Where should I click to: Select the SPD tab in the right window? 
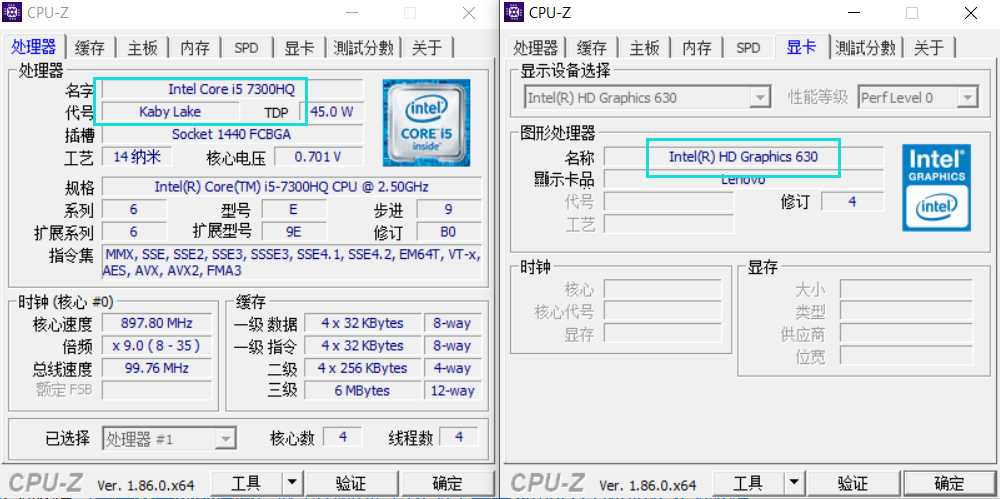coord(748,47)
